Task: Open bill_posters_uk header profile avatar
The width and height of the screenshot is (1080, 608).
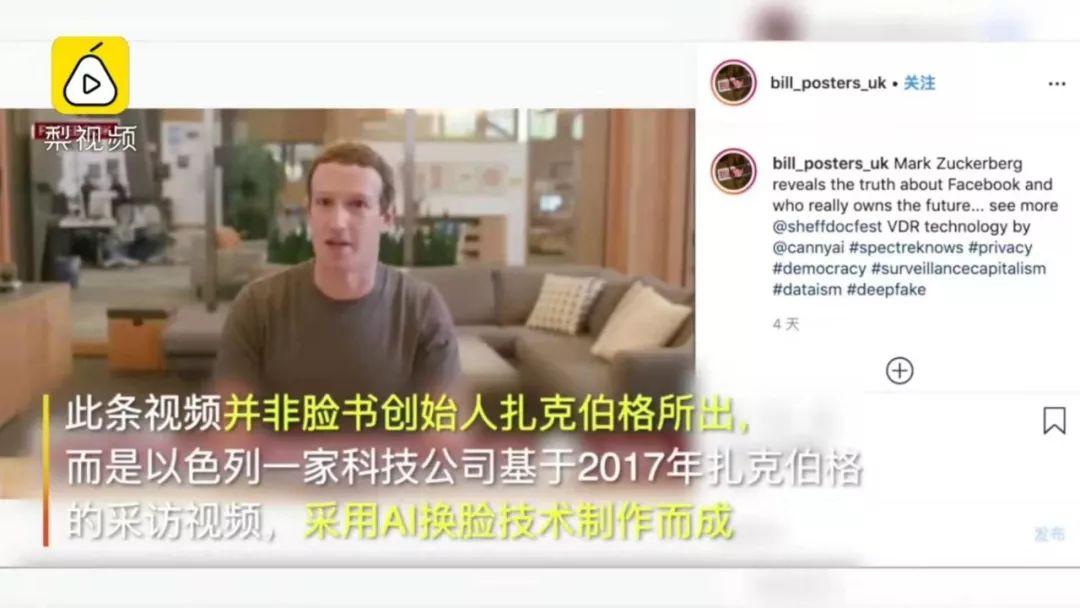Action: [734, 83]
